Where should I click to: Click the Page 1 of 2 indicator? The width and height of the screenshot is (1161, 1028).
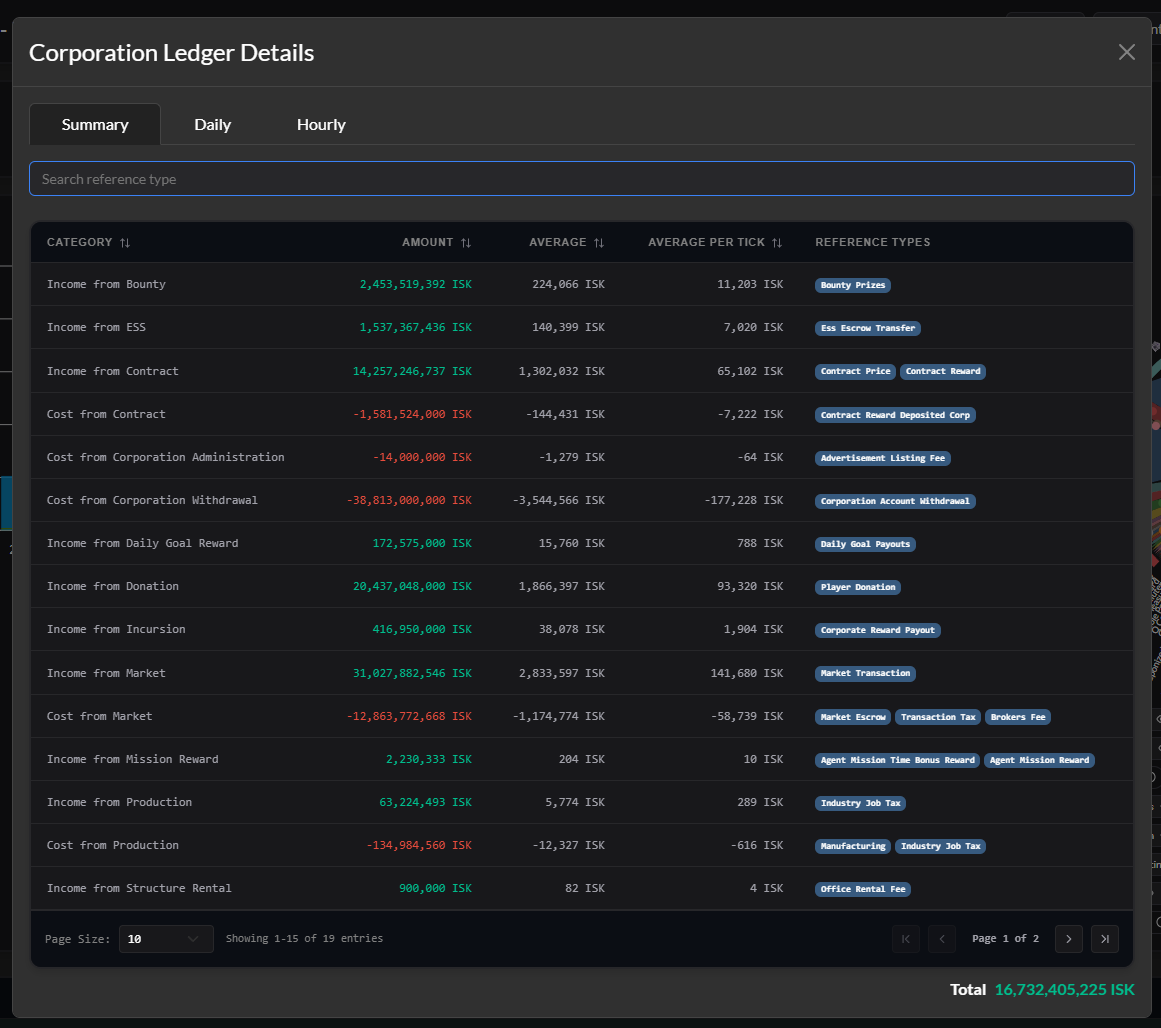click(1005, 938)
